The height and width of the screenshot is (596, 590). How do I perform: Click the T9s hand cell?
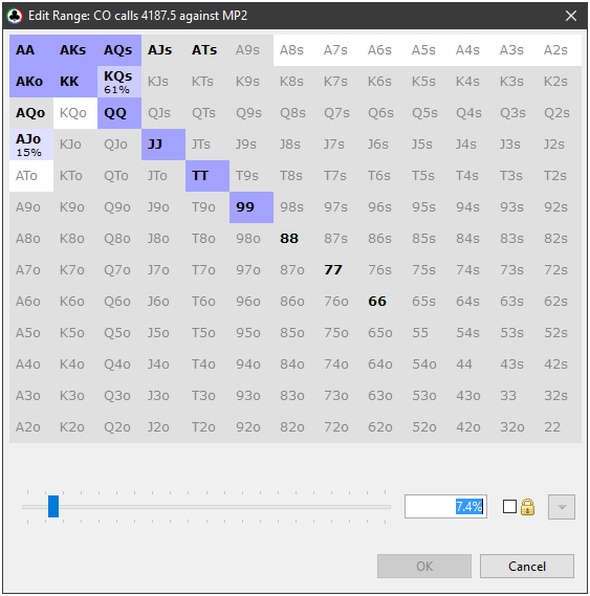click(x=251, y=176)
